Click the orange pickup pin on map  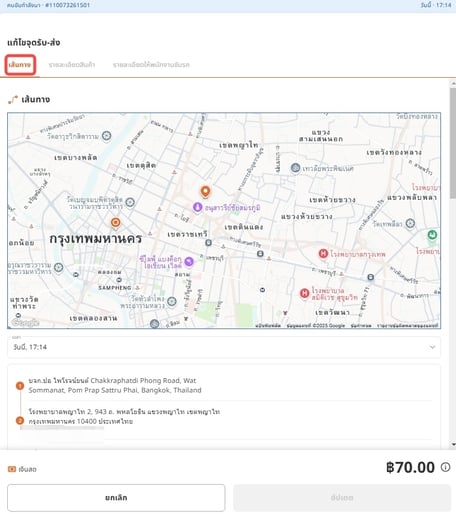205,192
